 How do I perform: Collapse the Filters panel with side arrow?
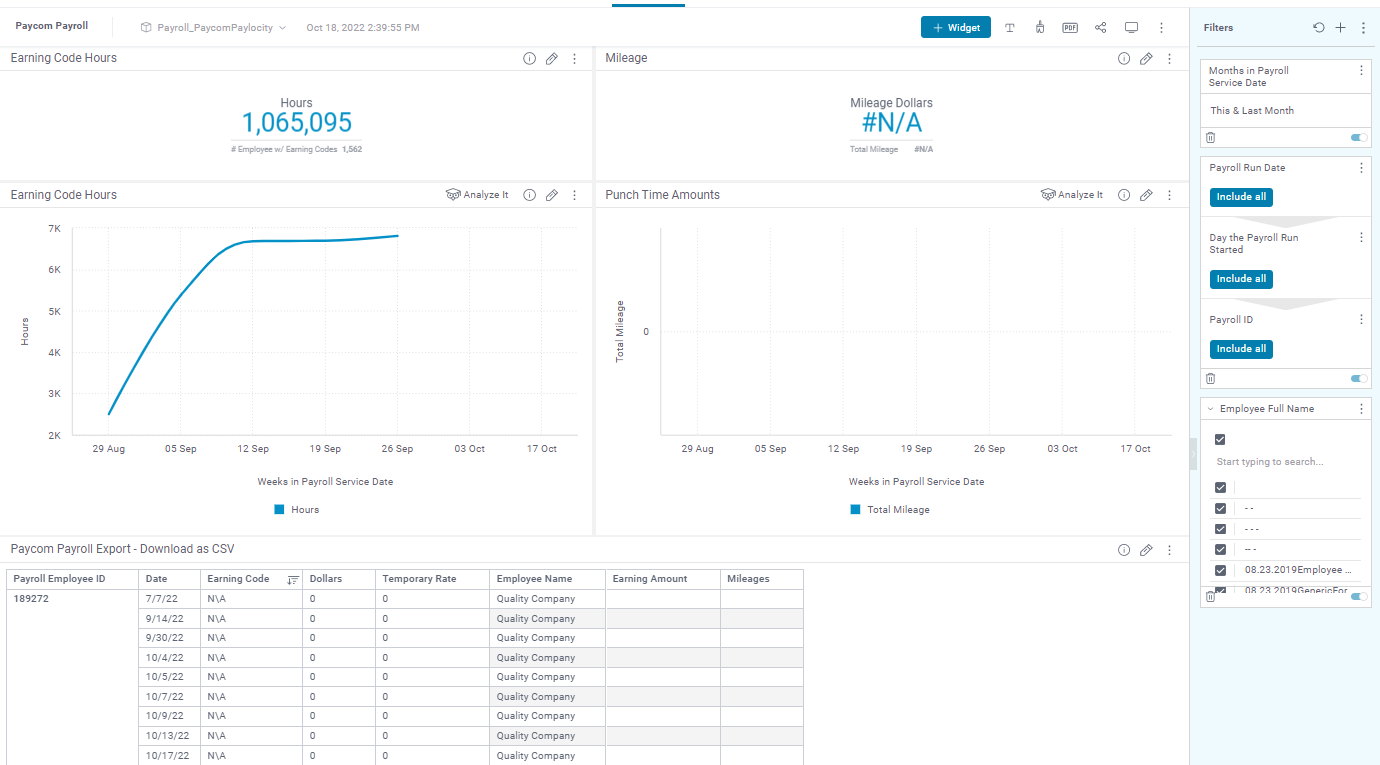tap(1192, 453)
